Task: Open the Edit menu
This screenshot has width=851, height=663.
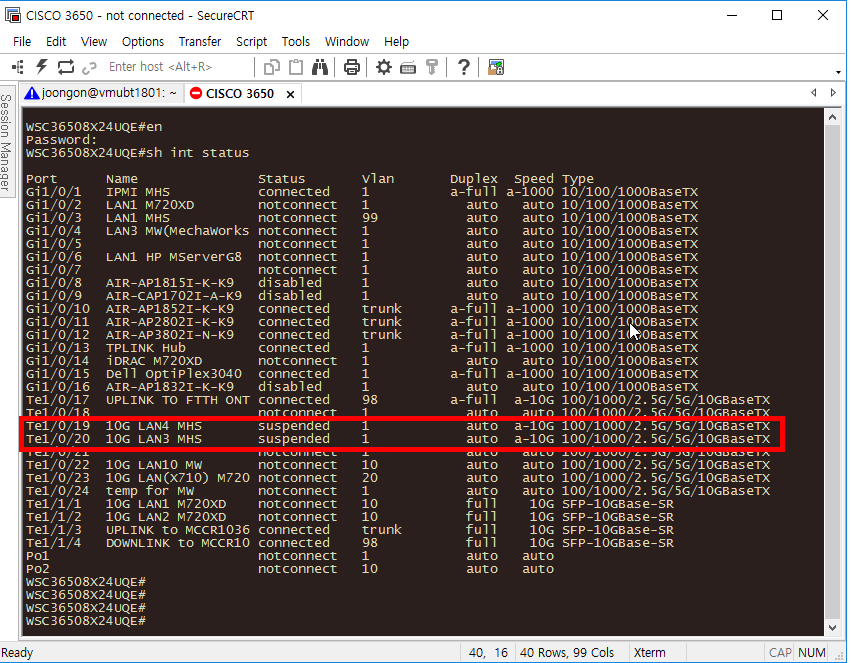Action: point(56,42)
